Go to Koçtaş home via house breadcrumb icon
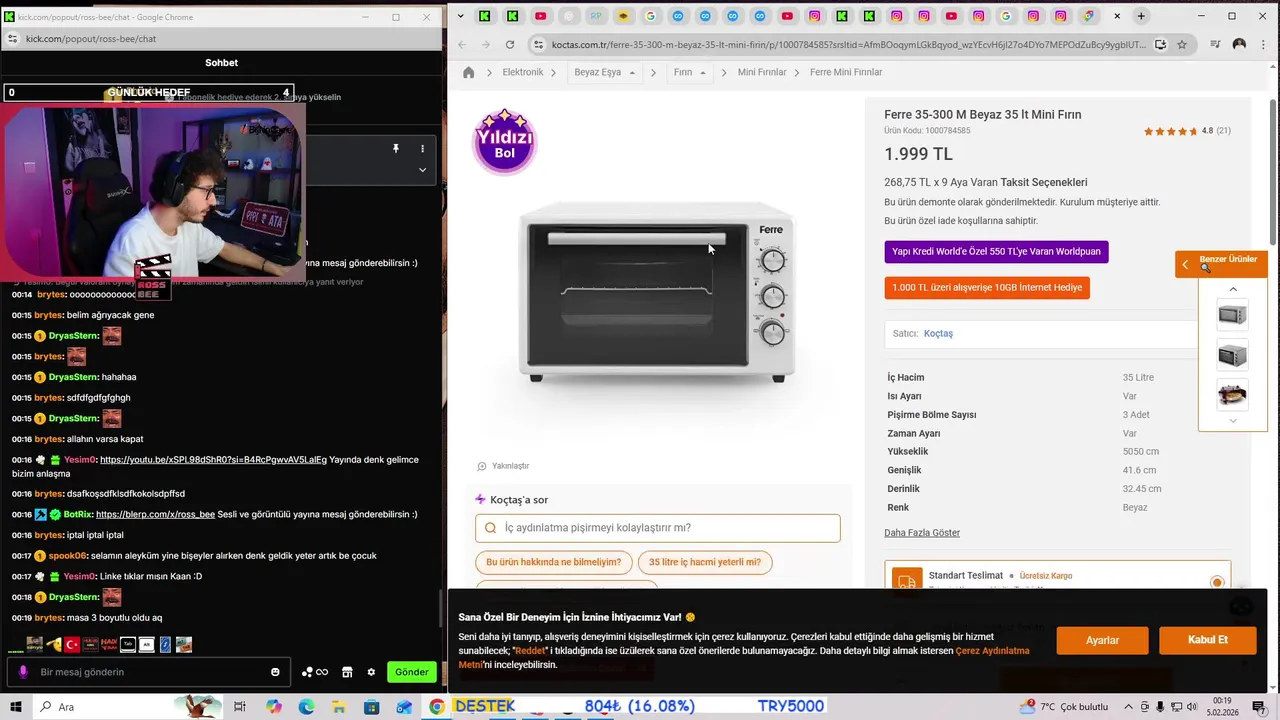The image size is (1280, 720). pyautogui.click(x=468, y=72)
